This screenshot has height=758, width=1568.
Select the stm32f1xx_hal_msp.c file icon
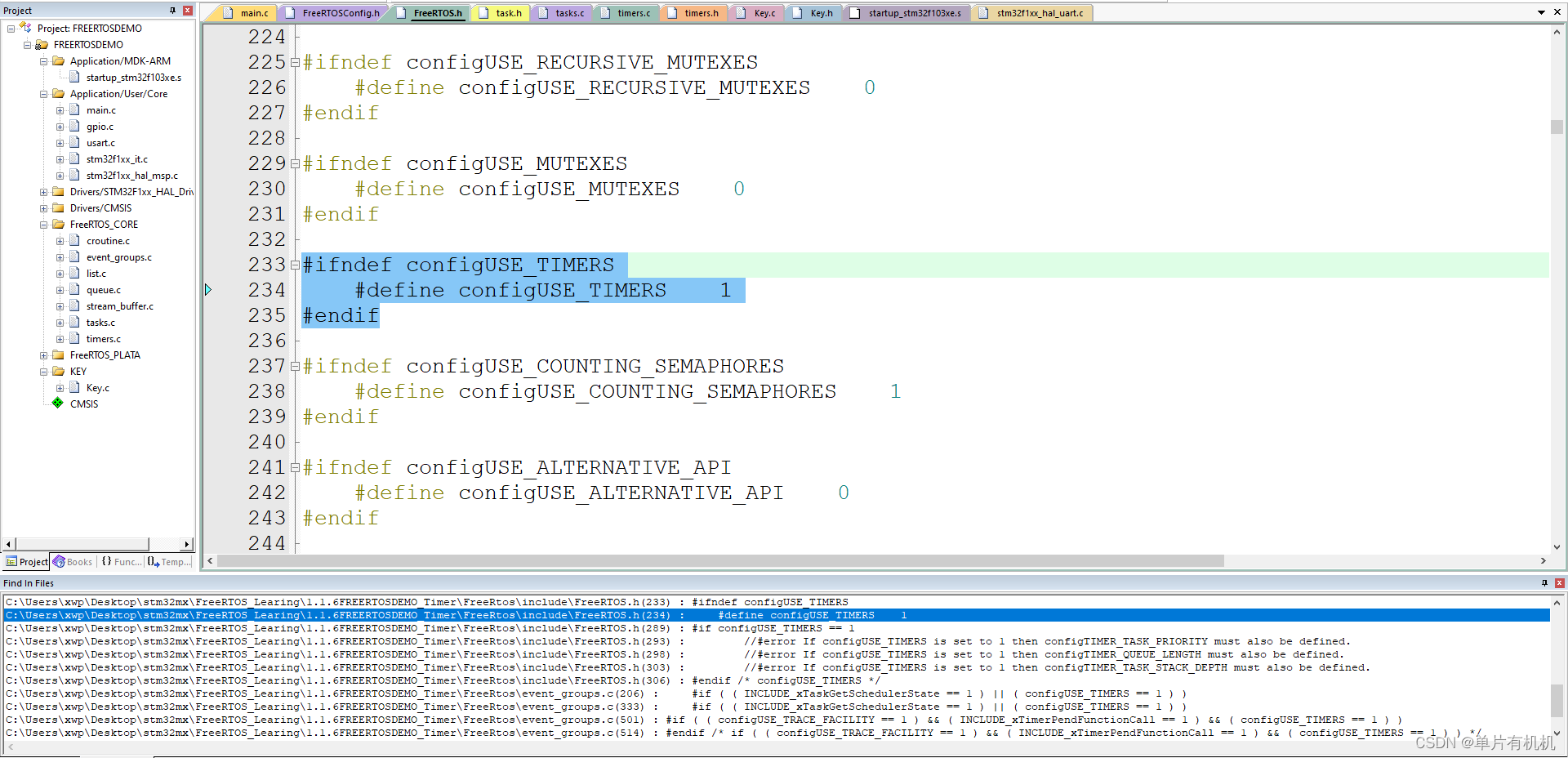point(74,175)
